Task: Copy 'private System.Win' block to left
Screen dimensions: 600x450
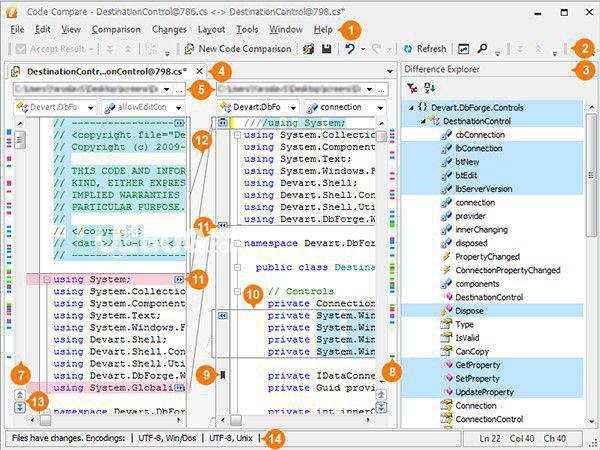Action: tap(223, 316)
